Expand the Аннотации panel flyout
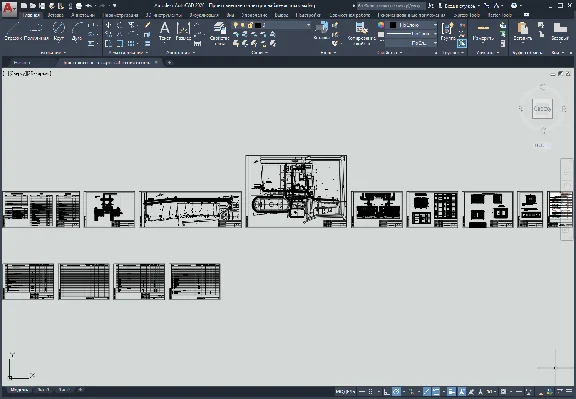The height and width of the screenshot is (399, 576). pos(180,53)
